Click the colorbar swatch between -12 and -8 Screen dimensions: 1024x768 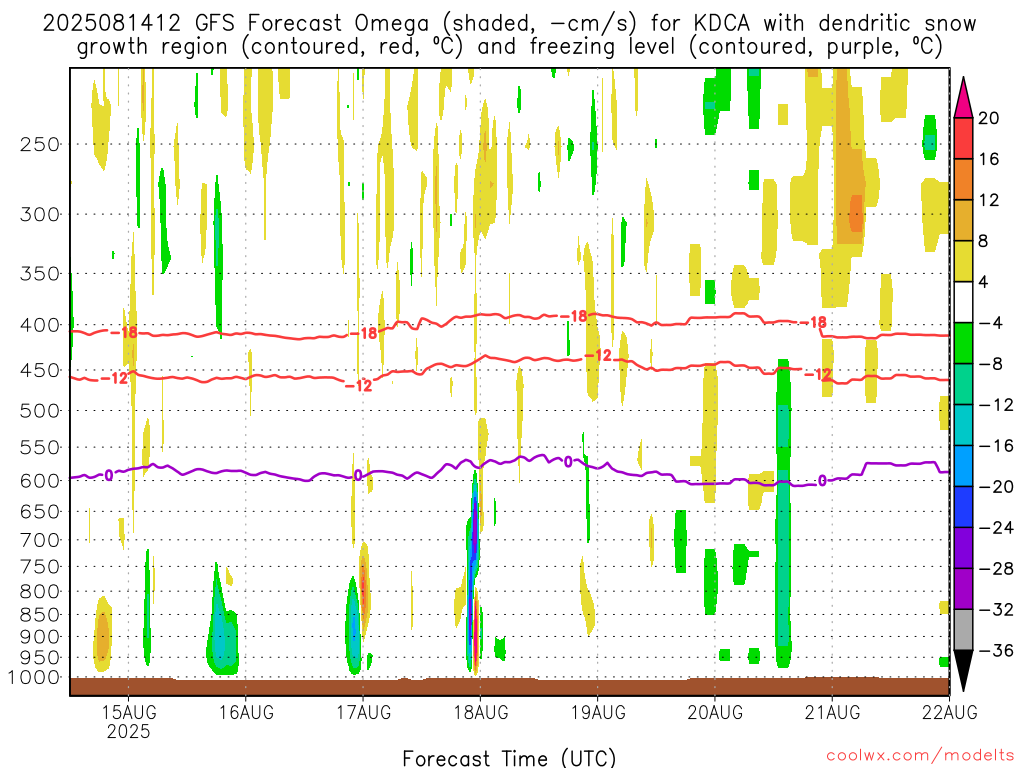pos(963,384)
